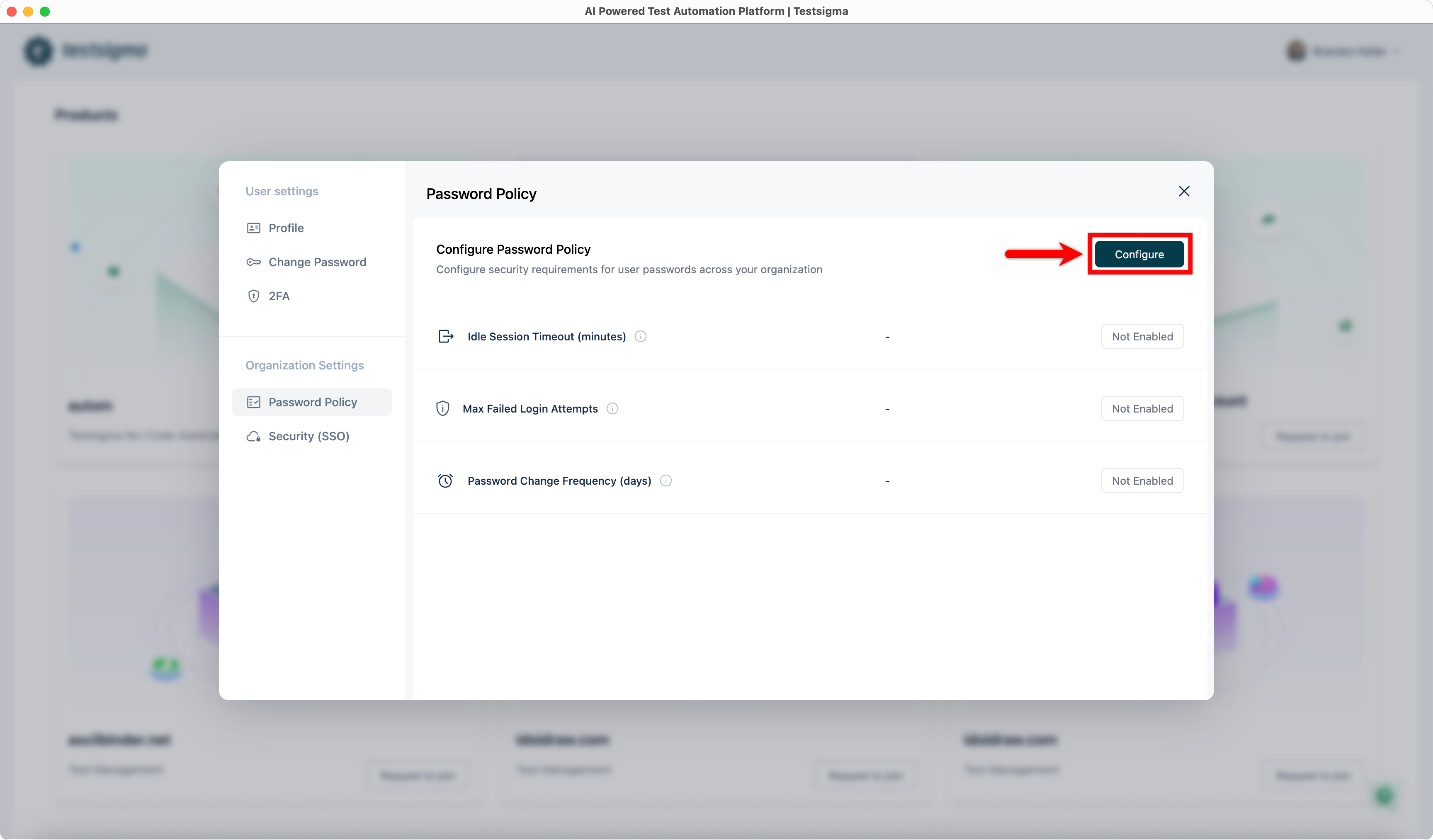Viewport: 1433px width, 840px height.
Task: Switch to the Password Policy section
Action: pyautogui.click(x=313, y=401)
